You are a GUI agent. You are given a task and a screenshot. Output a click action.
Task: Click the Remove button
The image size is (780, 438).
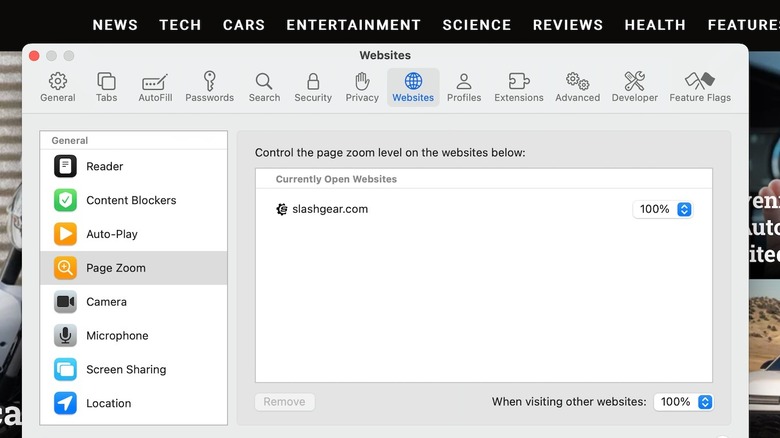click(x=285, y=402)
